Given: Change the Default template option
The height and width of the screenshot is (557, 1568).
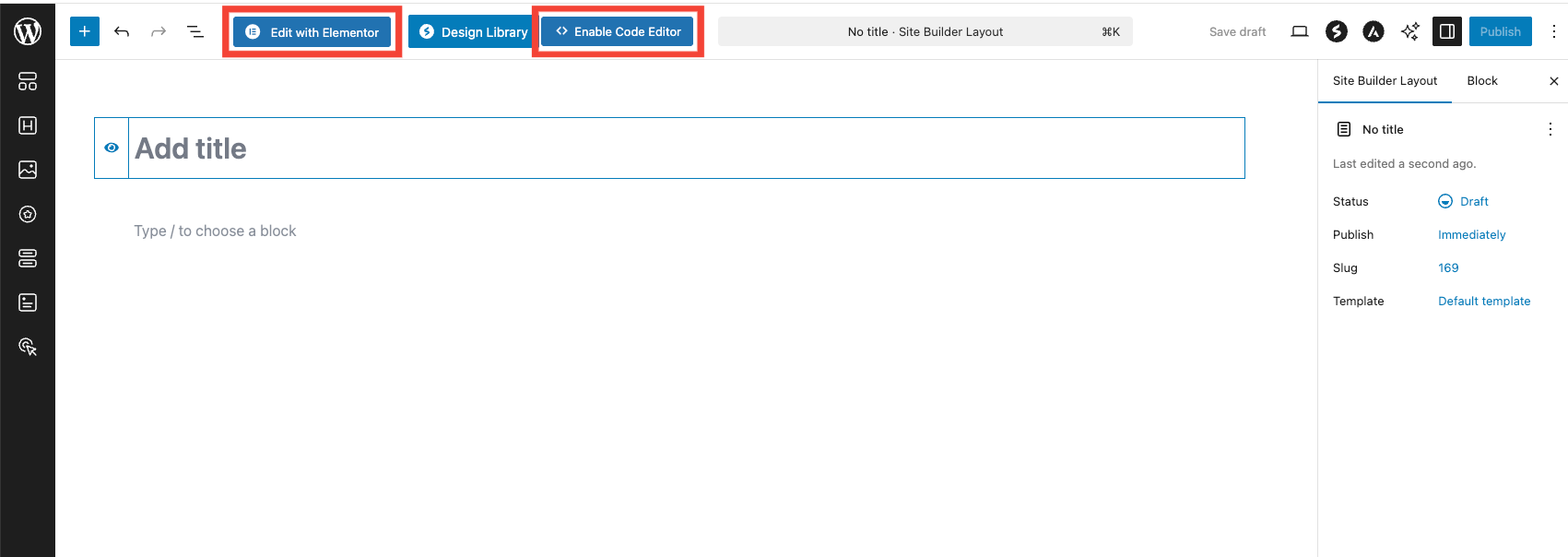Looking at the screenshot, I should click(1483, 301).
